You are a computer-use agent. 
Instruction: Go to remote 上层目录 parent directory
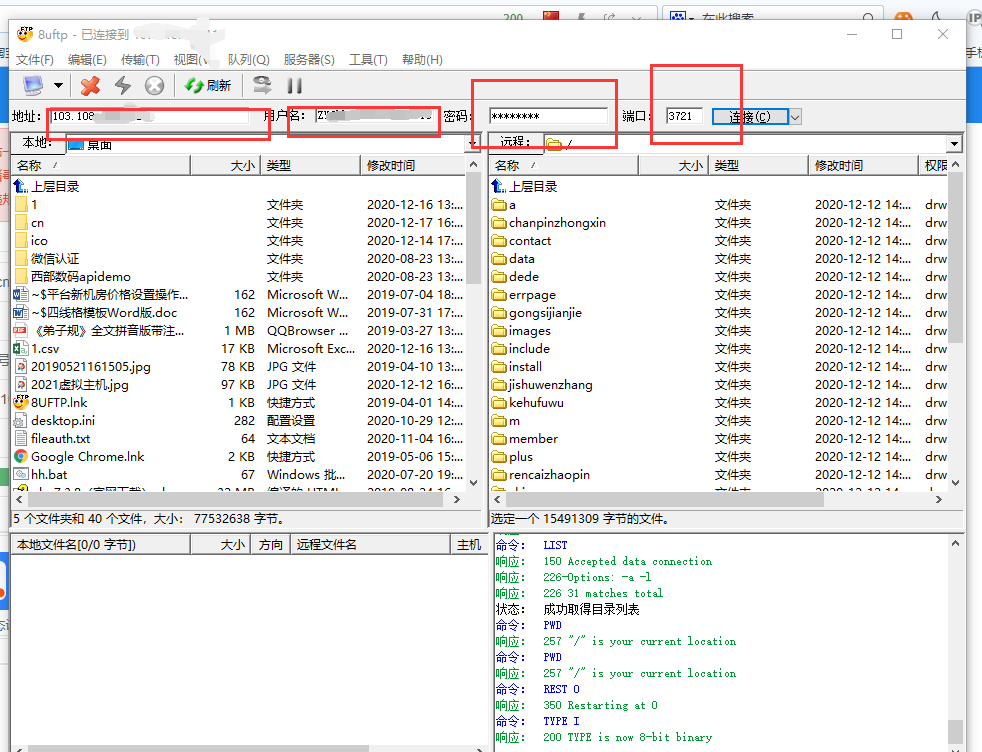[x=534, y=187]
